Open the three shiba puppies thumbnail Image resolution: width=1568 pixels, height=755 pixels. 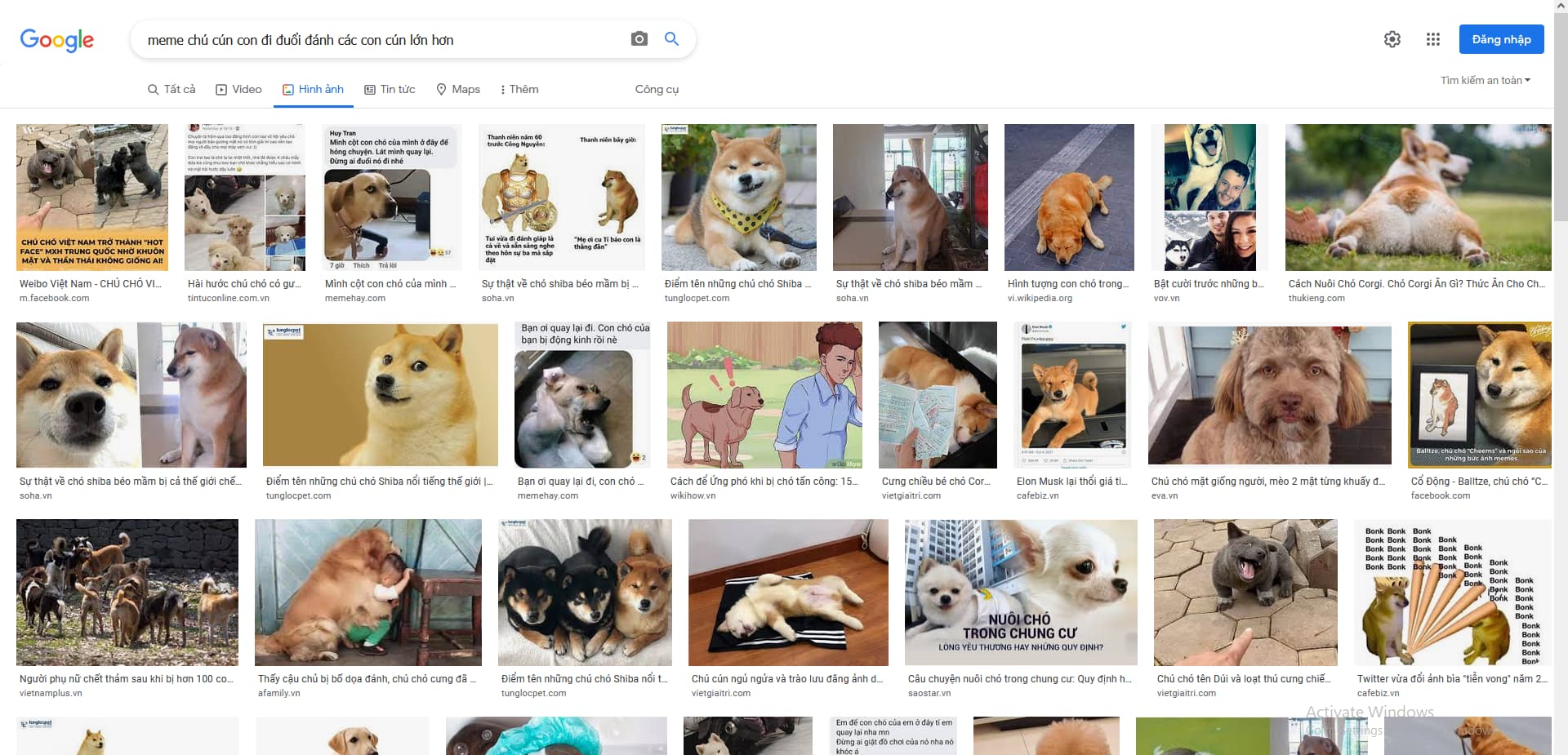pyautogui.click(x=585, y=593)
